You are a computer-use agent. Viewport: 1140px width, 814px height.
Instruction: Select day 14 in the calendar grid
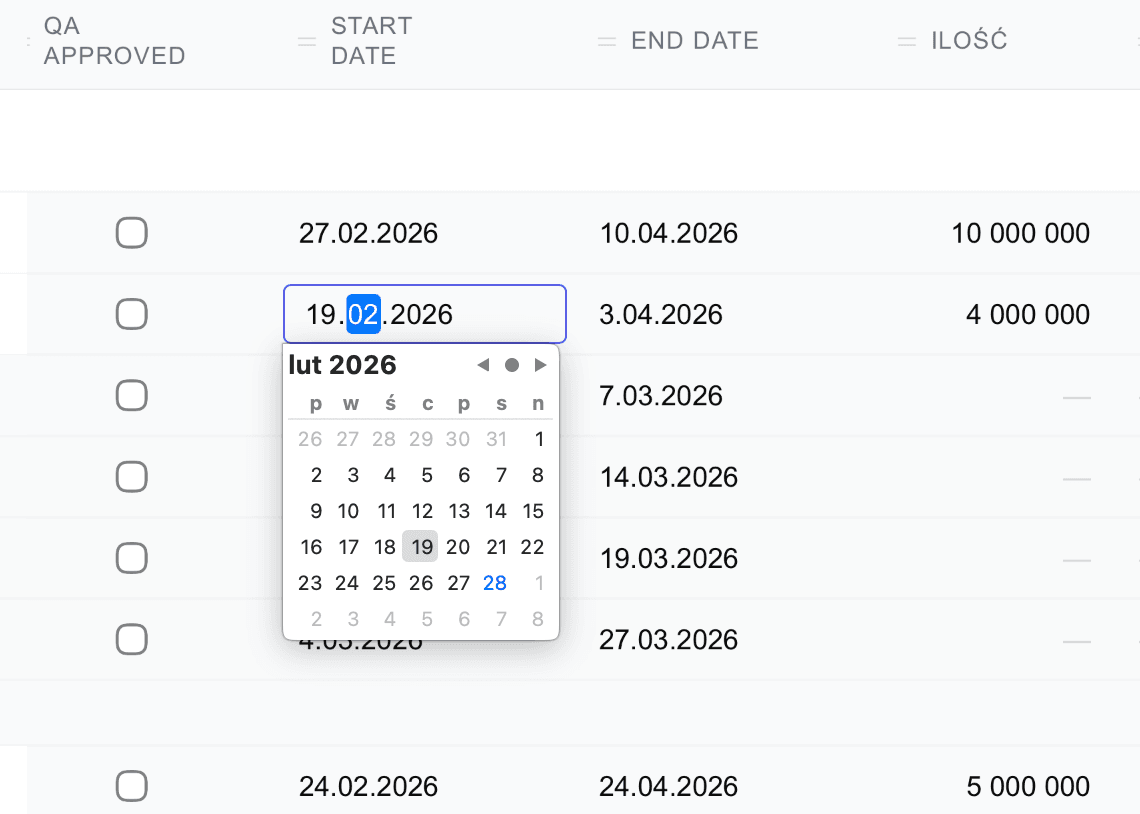click(496, 511)
